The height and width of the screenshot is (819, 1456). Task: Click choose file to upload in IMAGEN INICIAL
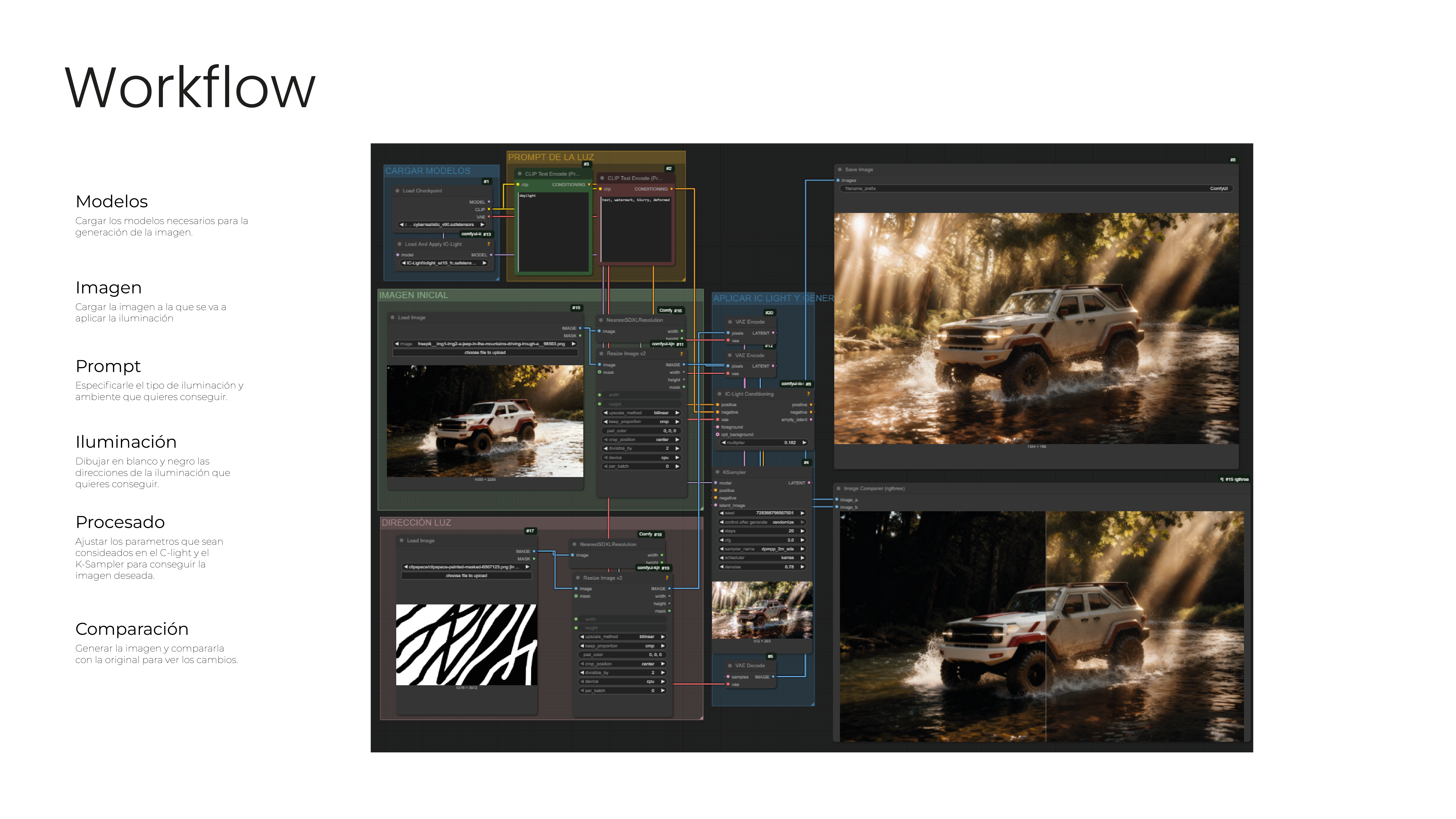[485, 353]
